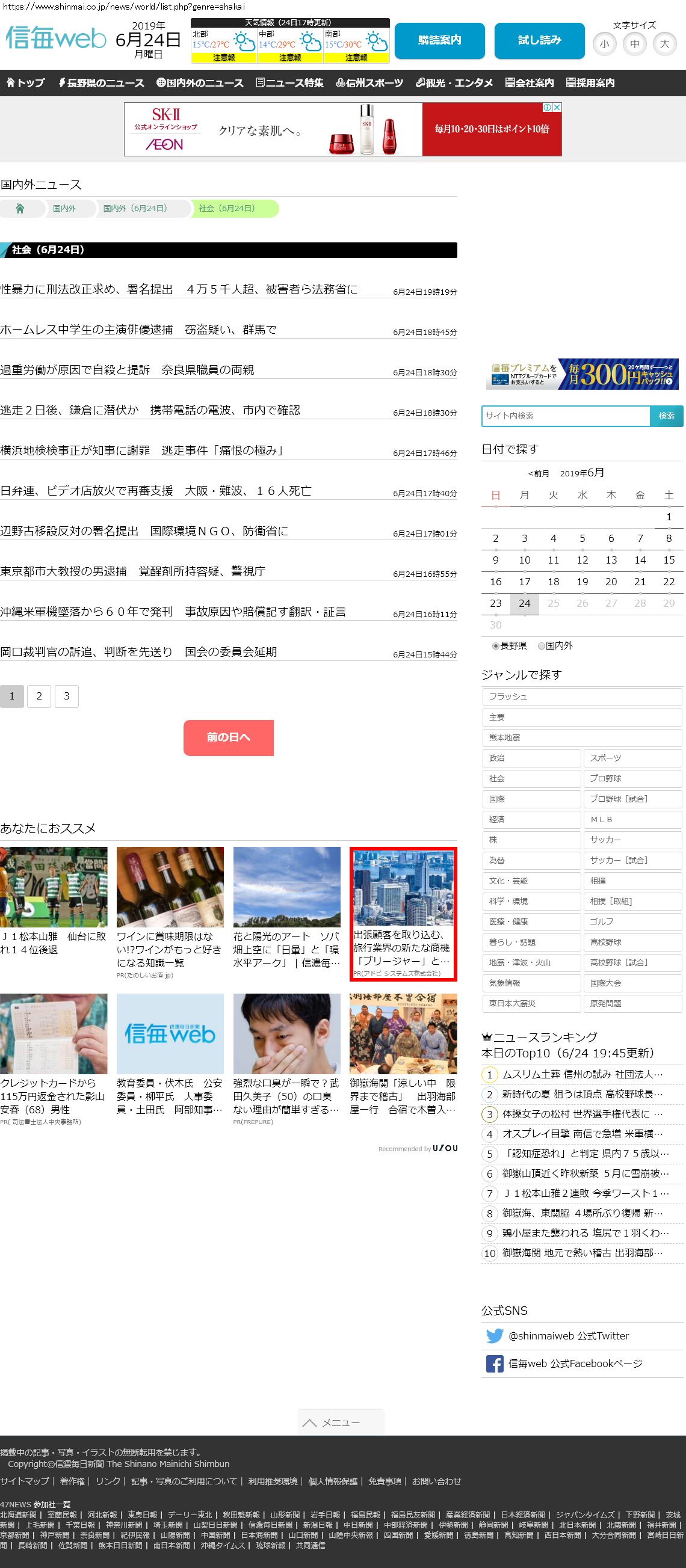Open the northern region weather forecast
Image resolution: width=686 pixels, height=1568 pixels.
point(224,45)
